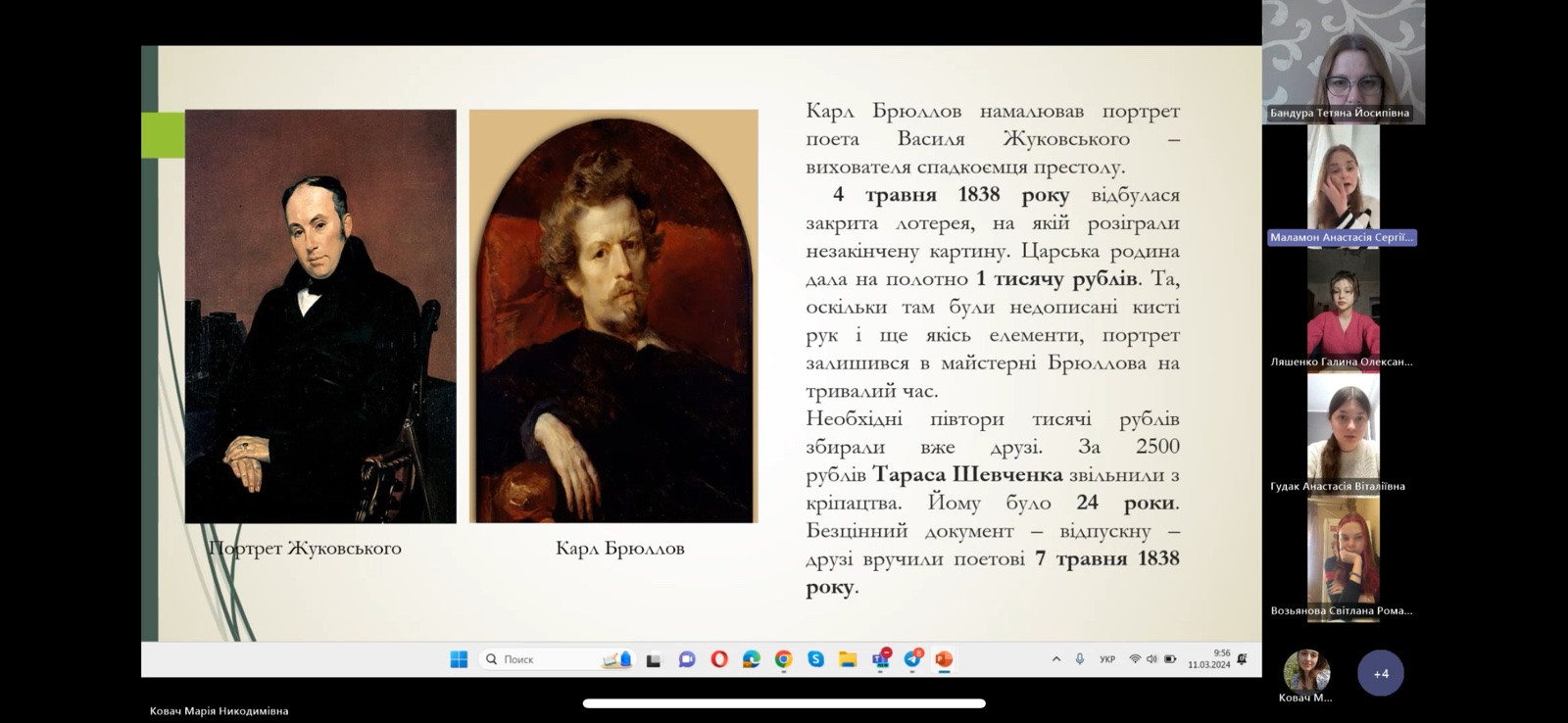Viewport: 1568px width, 723px height.
Task: Open Opera browser from the taskbar
Action: click(x=719, y=659)
